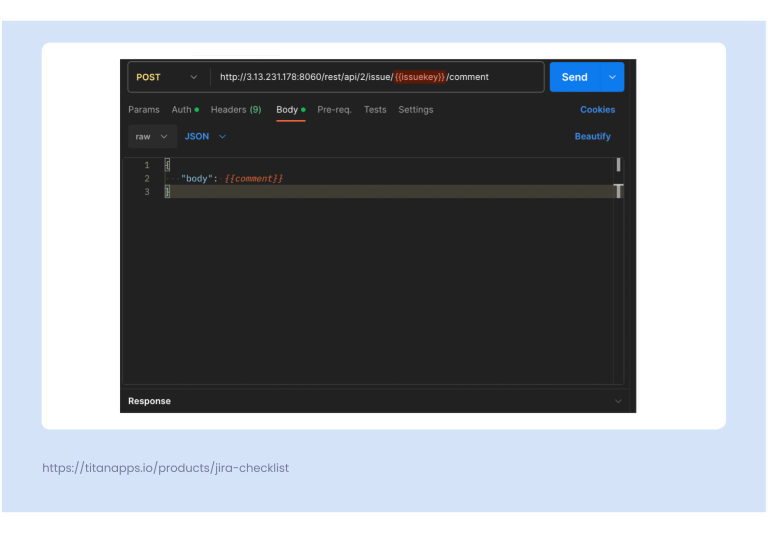Open the Auth tab
Screen dimensions: 768x533
coord(184,110)
